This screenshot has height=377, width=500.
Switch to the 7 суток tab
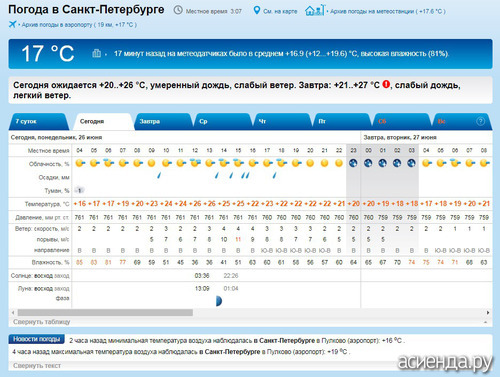pyautogui.click(x=39, y=121)
